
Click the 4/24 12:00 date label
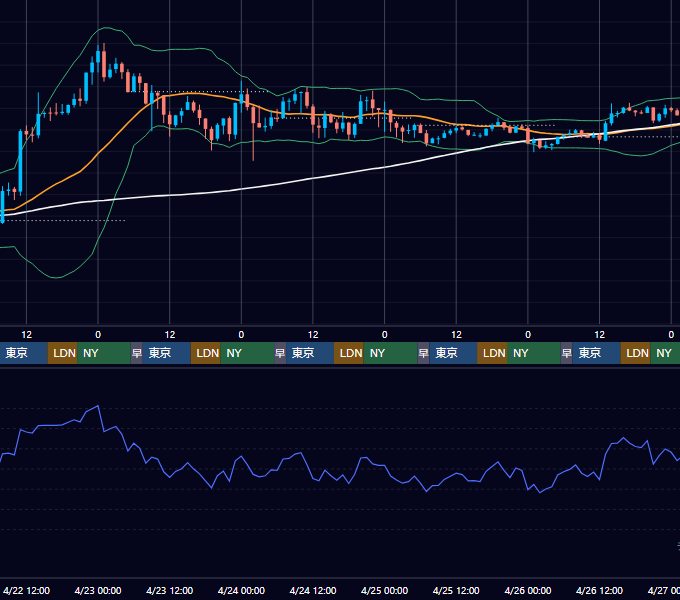click(x=313, y=590)
